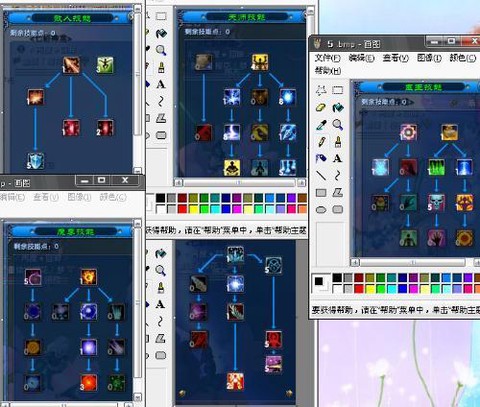The height and width of the screenshot is (407, 480).
Task: Select Text tool beside the 天师技能 canvas
Action: tap(161, 84)
